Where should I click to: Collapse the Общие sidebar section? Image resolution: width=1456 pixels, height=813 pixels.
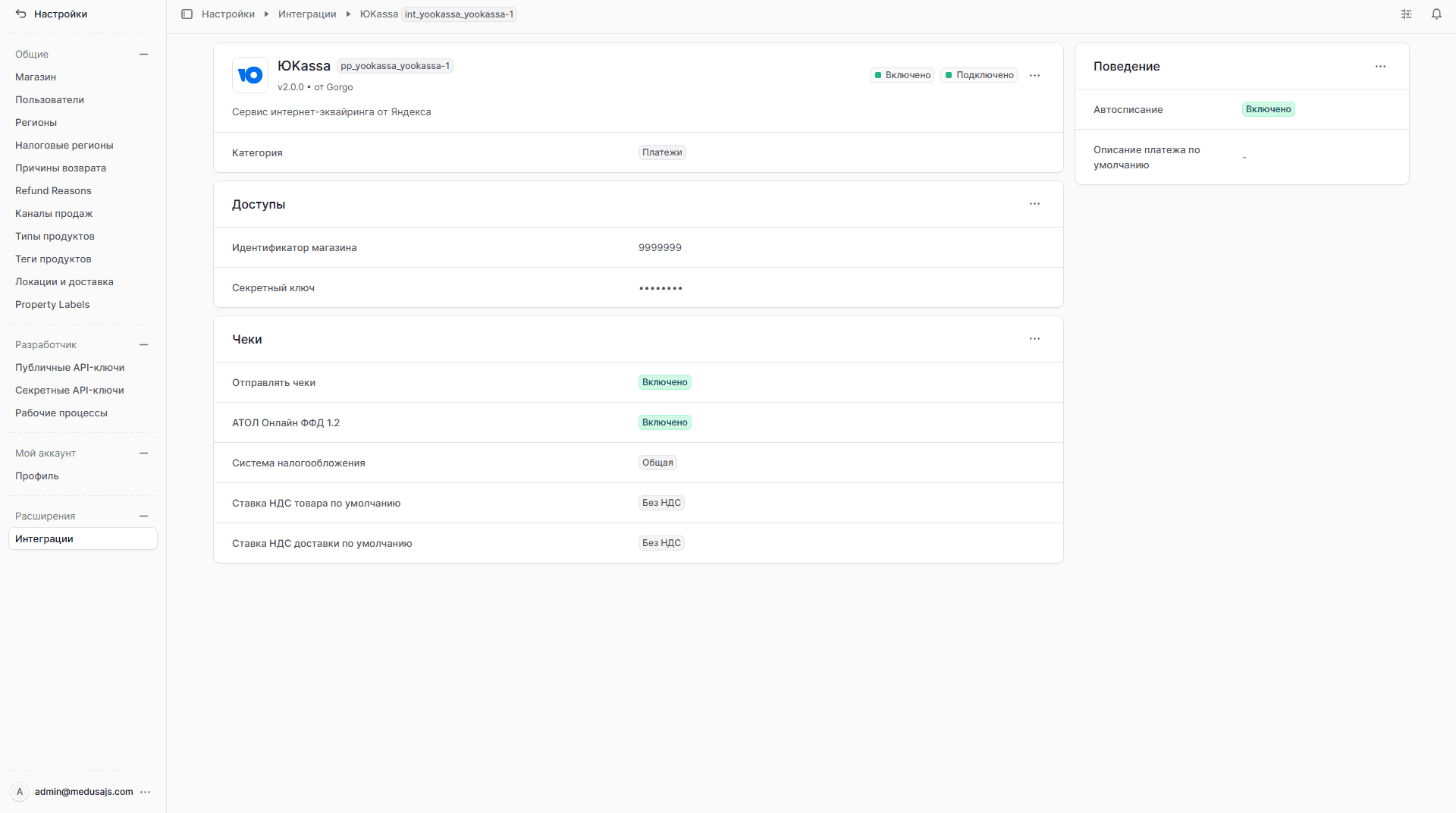143,55
